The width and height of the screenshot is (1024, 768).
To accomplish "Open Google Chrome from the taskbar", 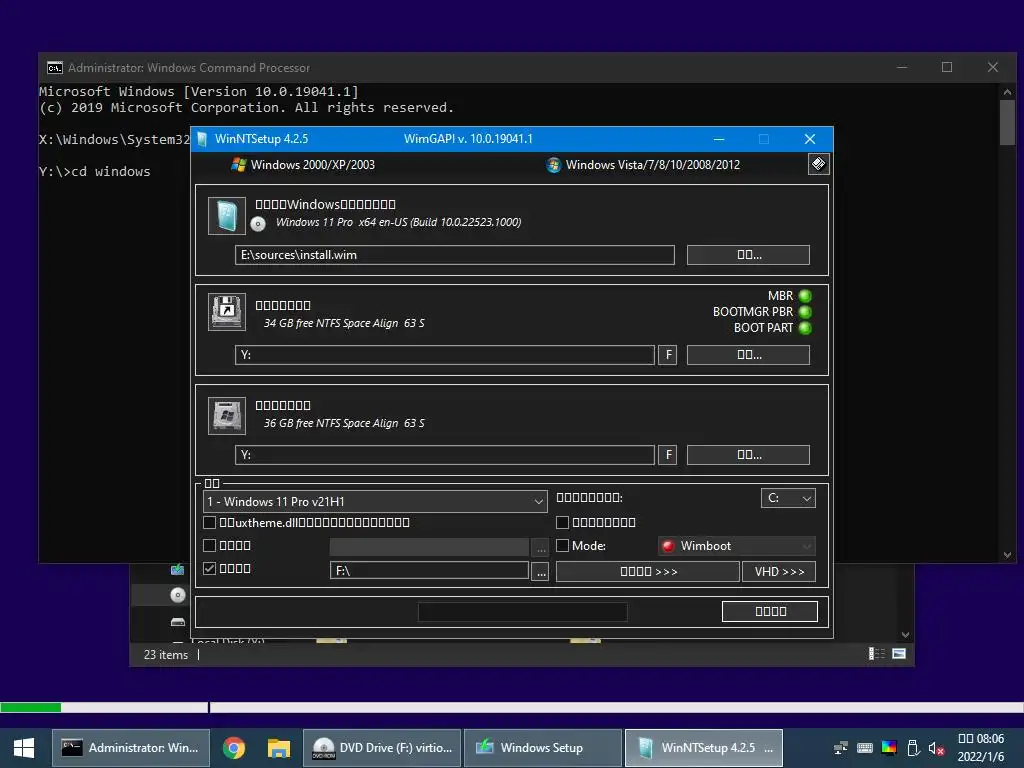I will pyautogui.click(x=233, y=748).
